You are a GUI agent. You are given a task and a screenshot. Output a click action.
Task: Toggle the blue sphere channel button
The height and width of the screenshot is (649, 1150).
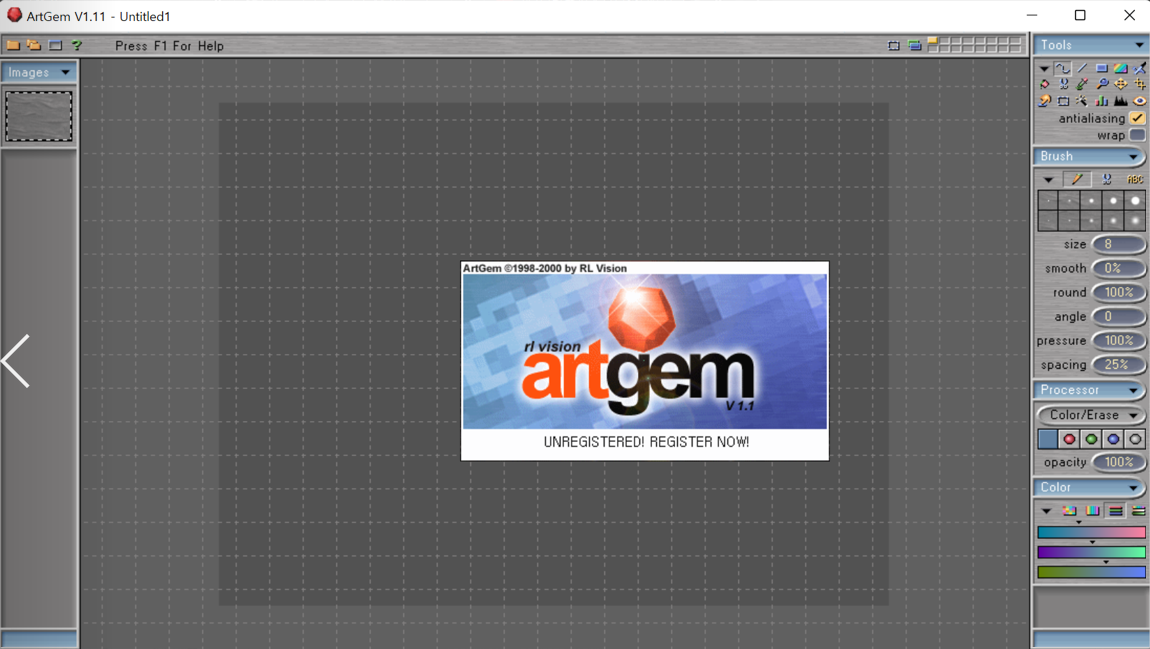1113,439
